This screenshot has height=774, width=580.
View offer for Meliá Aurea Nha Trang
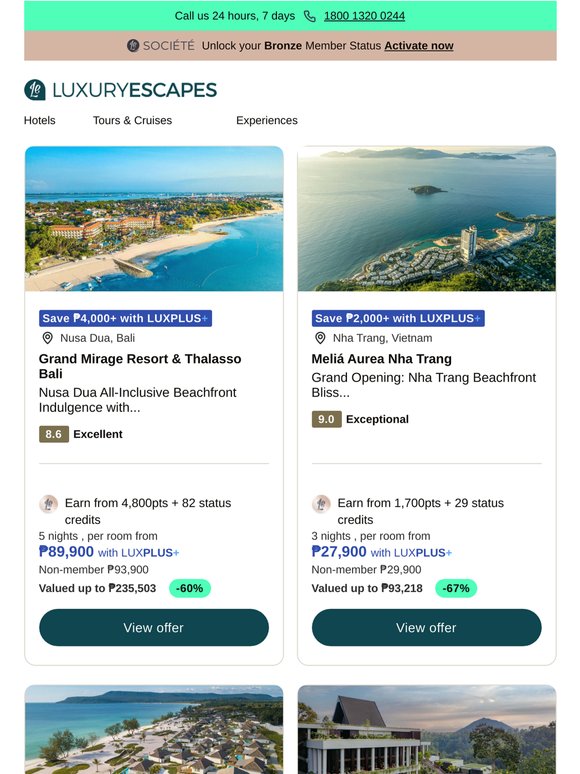point(426,627)
